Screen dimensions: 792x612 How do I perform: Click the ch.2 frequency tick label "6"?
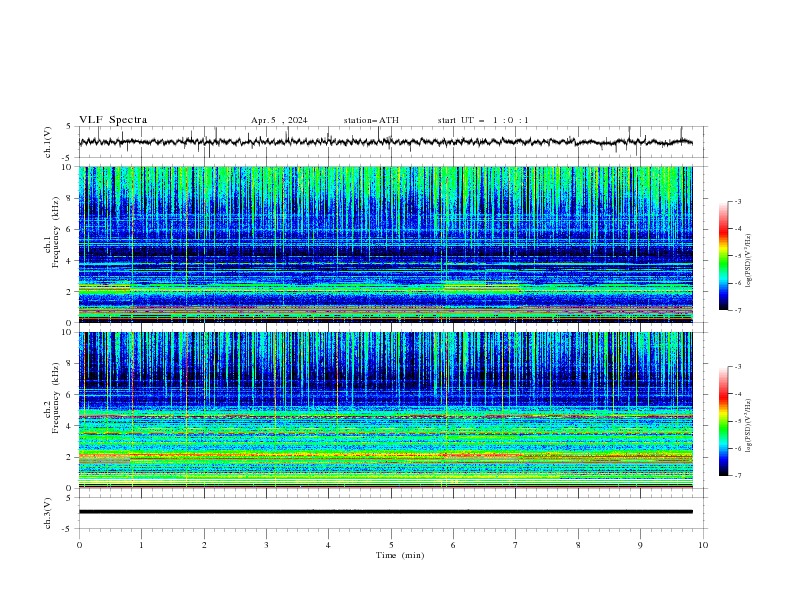click(69, 395)
